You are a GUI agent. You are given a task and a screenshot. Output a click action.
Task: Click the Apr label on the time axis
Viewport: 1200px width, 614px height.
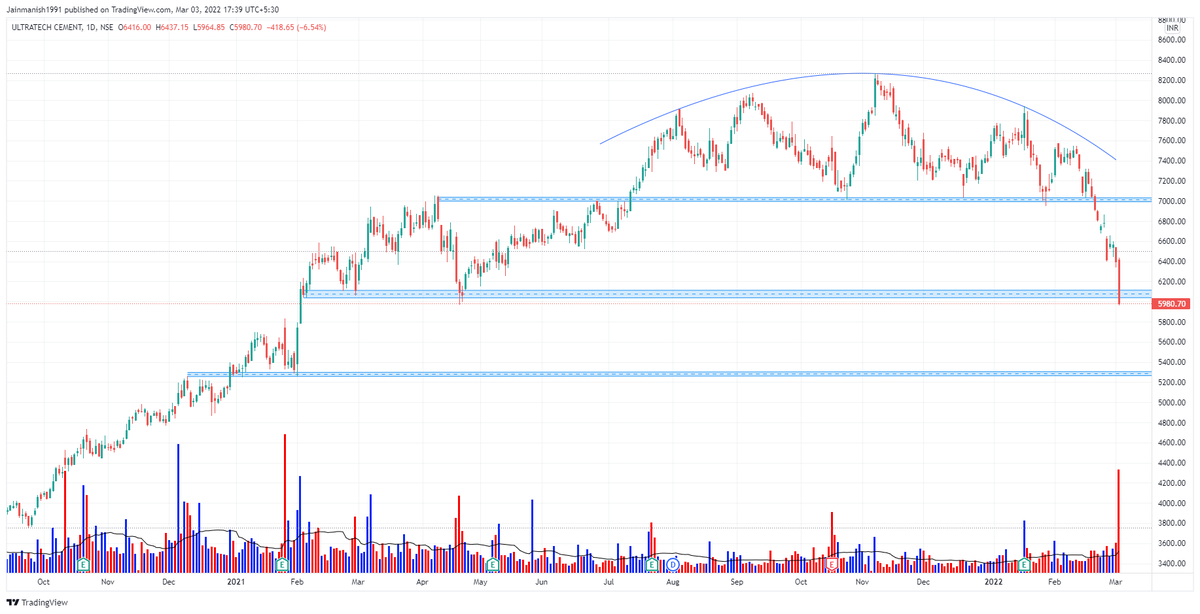coord(421,582)
